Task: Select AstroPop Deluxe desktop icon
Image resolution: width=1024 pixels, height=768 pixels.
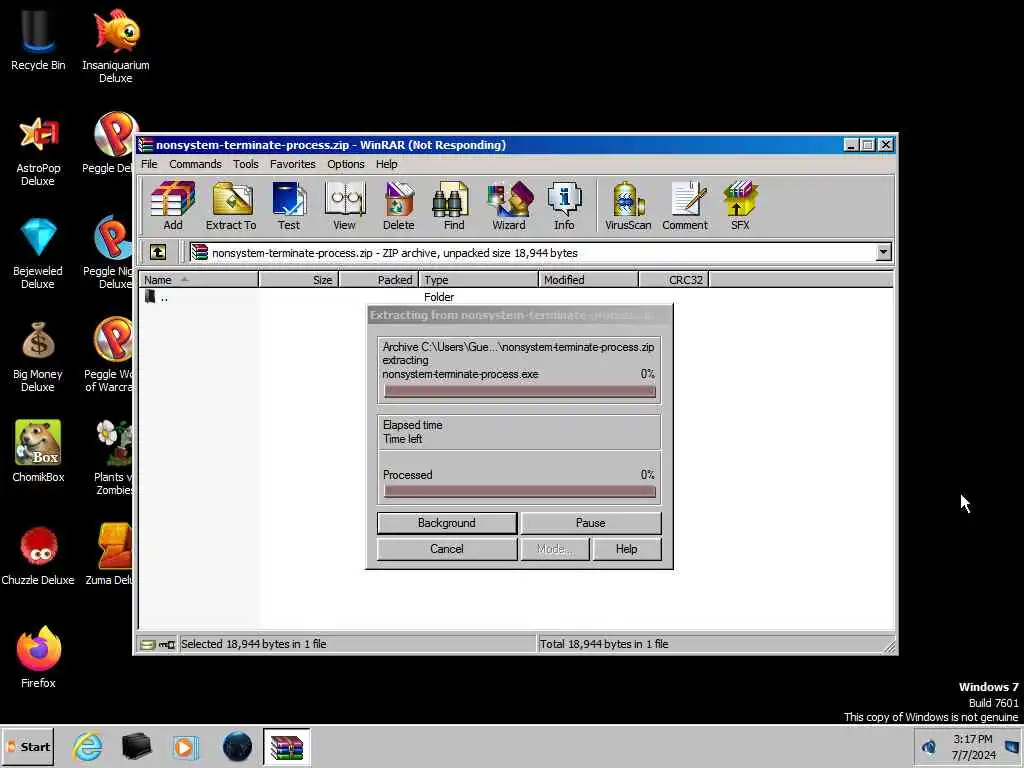Action: (x=38, y=150)
